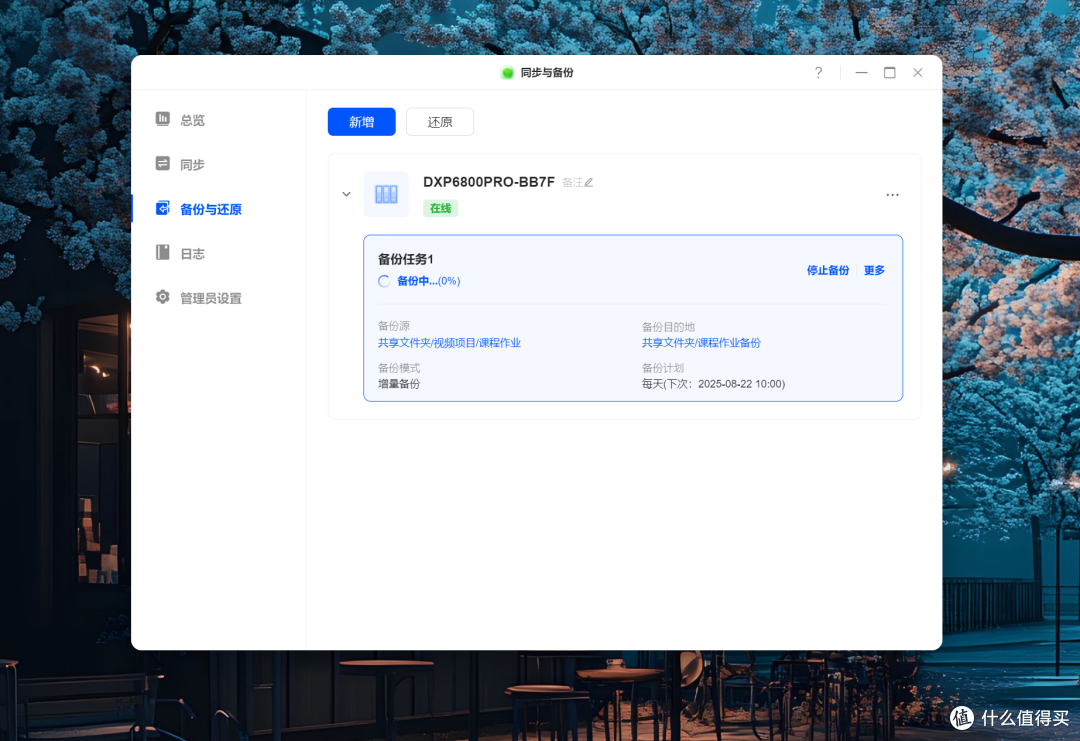This screenshot has height=741, width=1080.
Task: Close the 同步与备份 window
Action: coord(917,72)
